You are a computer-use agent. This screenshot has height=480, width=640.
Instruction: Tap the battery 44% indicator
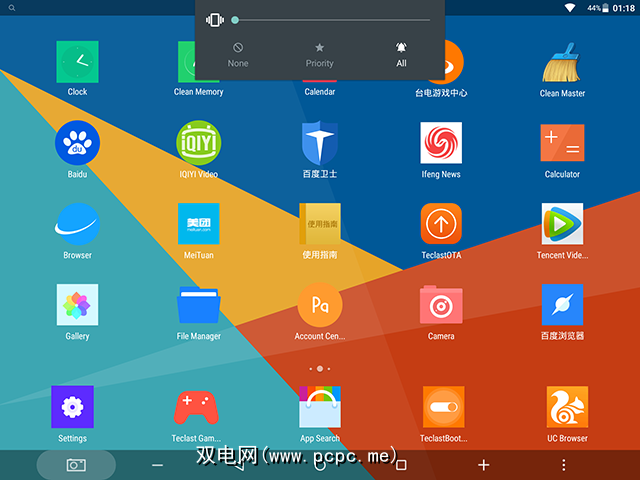point(598,8)
